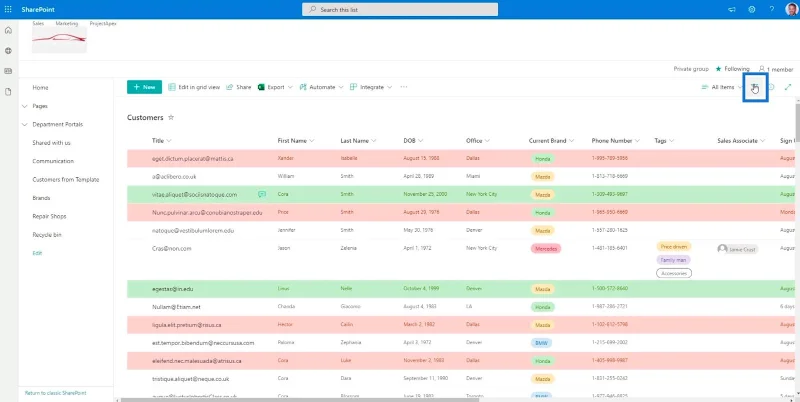The height and width of the screenshot is (402, 800).
Task: Open My sites globe icon in left rail
Action: (x=8, y=51)
